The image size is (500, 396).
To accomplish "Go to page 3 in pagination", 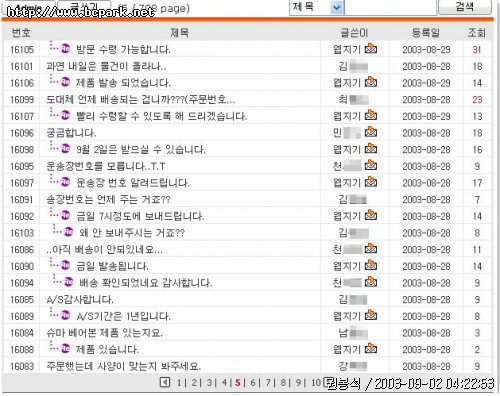I will (209, 383).
